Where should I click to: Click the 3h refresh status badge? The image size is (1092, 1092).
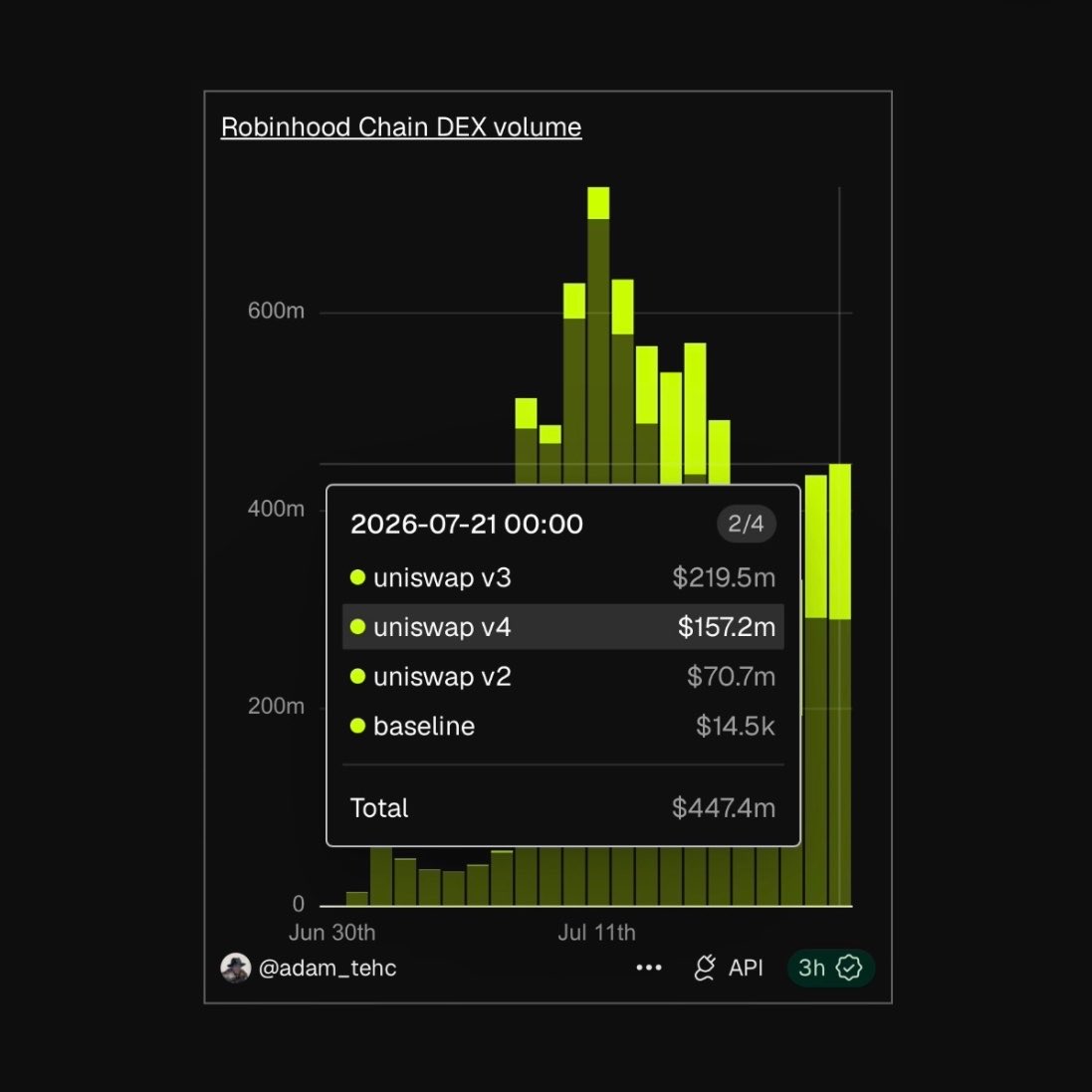click(831, 968)
